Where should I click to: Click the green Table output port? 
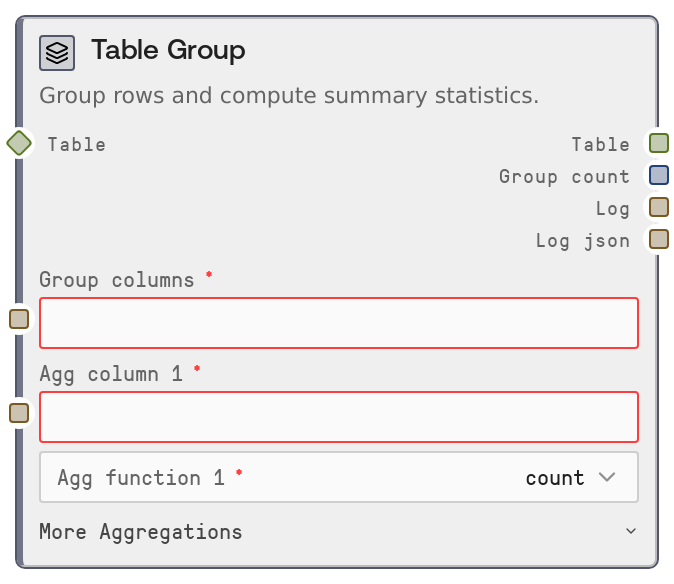click(658, 143)
